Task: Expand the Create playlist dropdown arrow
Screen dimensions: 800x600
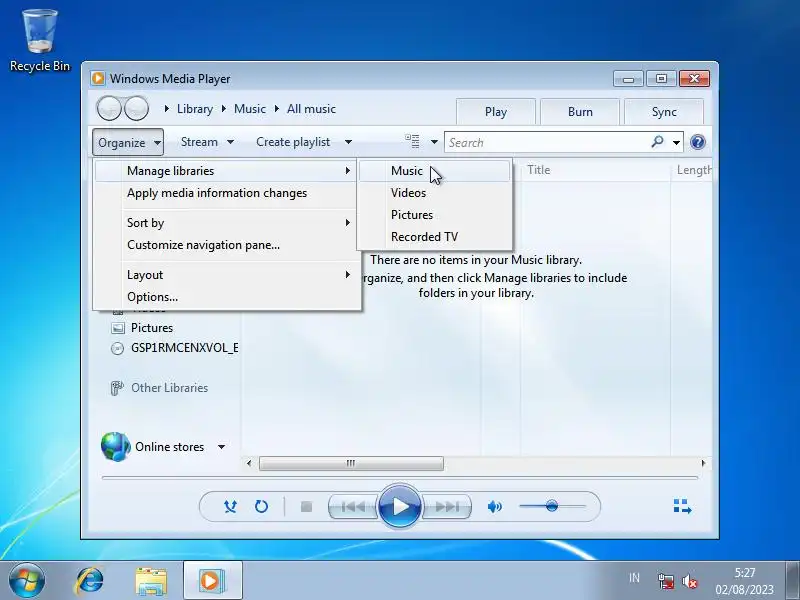Action: (x=348, y=142)
